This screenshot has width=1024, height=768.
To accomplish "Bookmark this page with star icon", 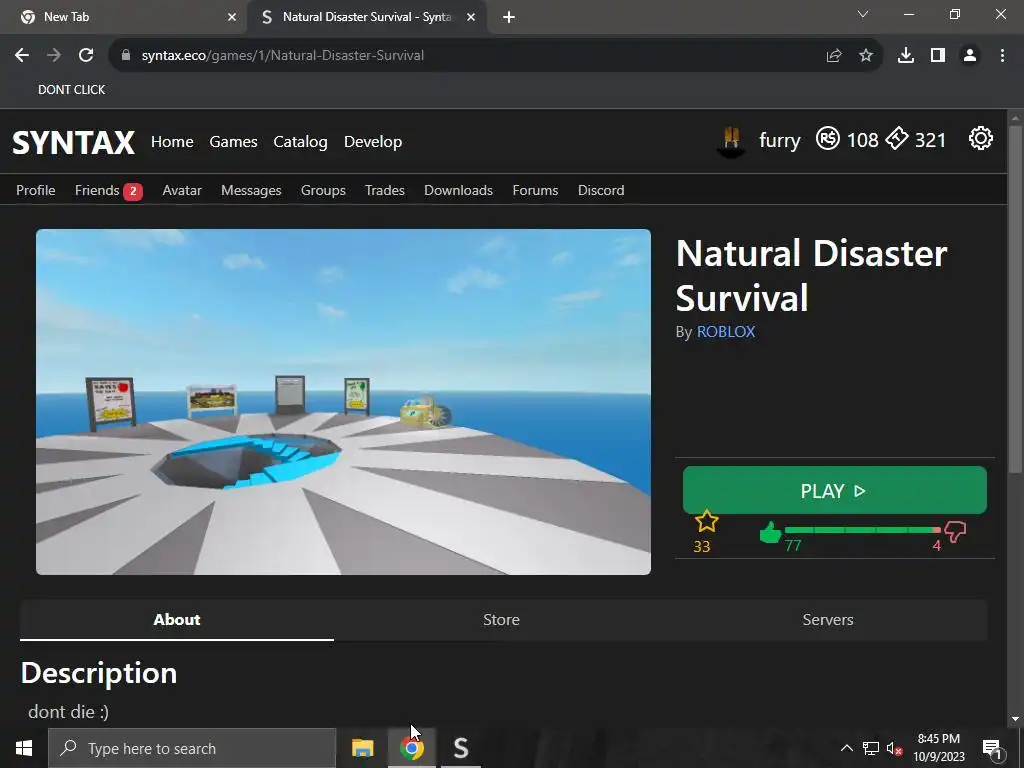I will pos(866,56).
